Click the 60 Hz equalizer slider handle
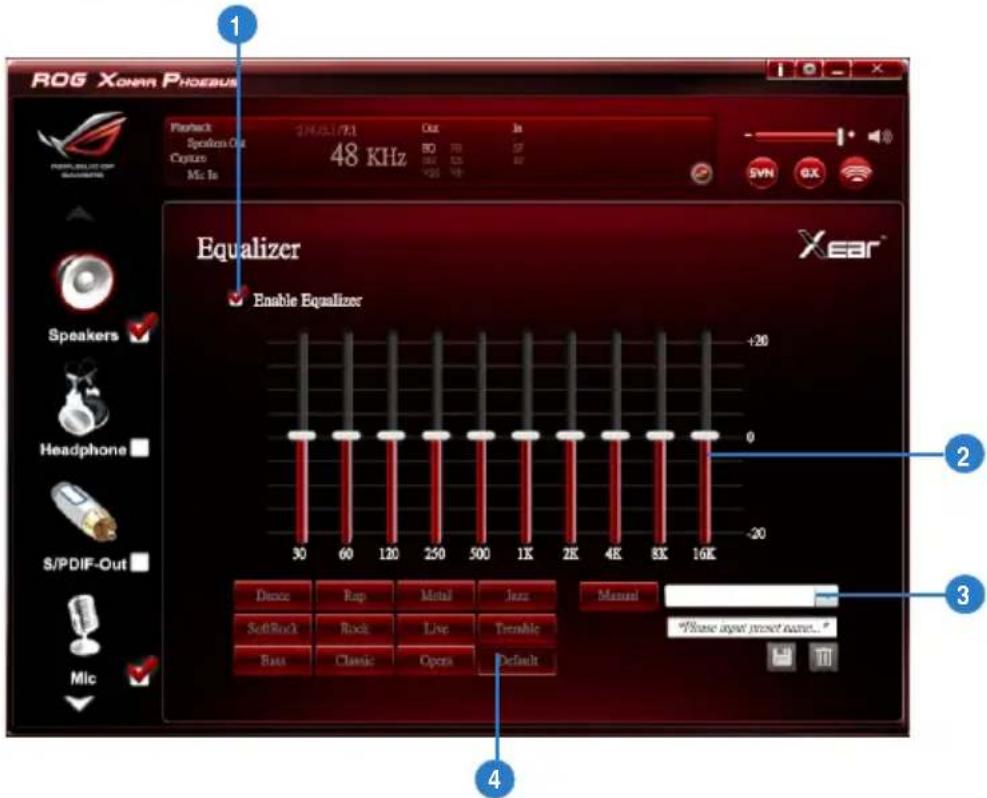This screenshot has height=798, width=987. pos(346,436)
